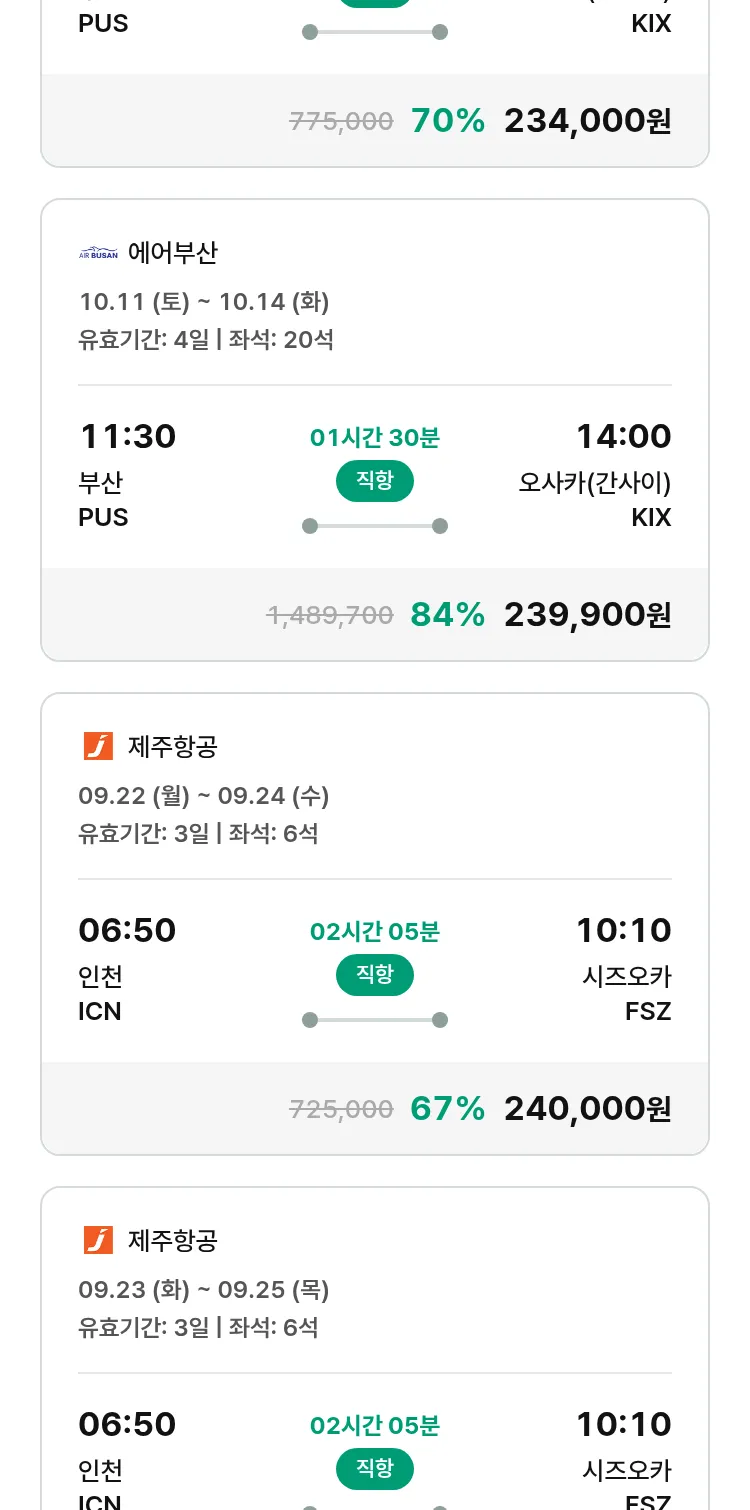Screen dimensions: 750x1510
Task: Tap 직항 badge on 09.23 제주항공 flight
Action: pos(374,1469)
